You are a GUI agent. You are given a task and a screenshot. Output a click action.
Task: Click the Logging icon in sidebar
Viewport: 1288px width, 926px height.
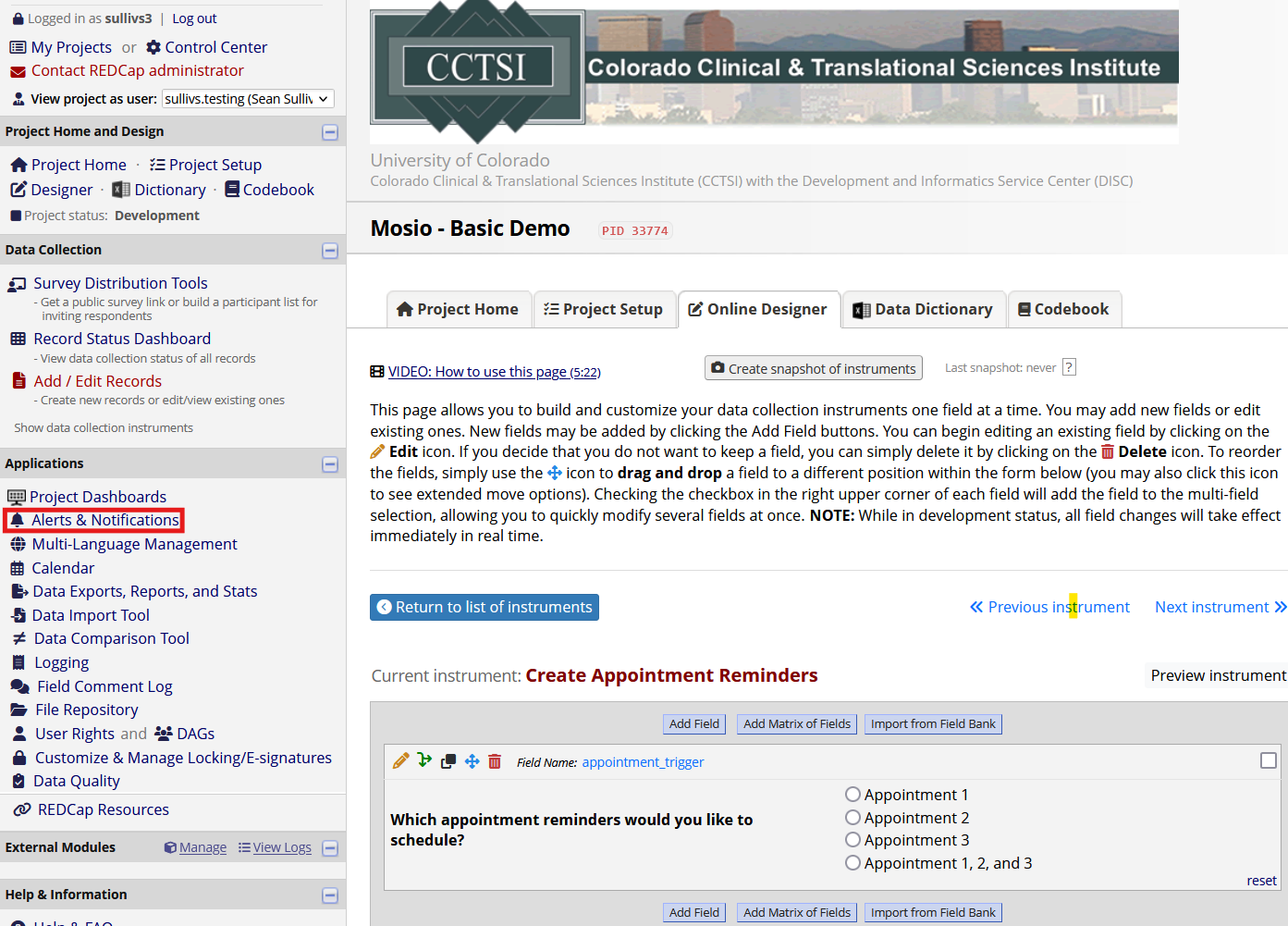pos(18,662)
